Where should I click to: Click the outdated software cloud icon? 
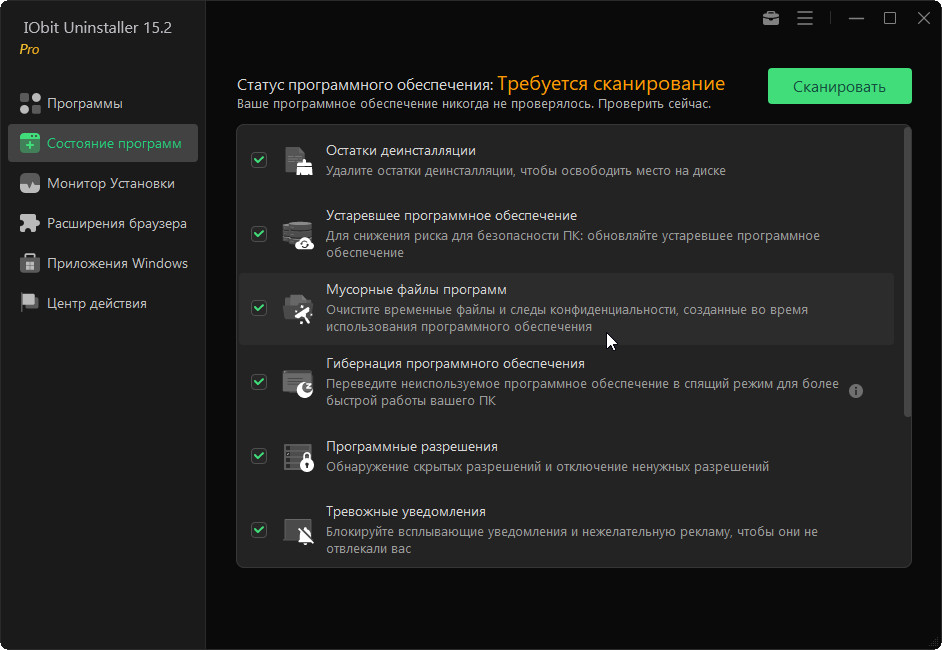point(298,234)
